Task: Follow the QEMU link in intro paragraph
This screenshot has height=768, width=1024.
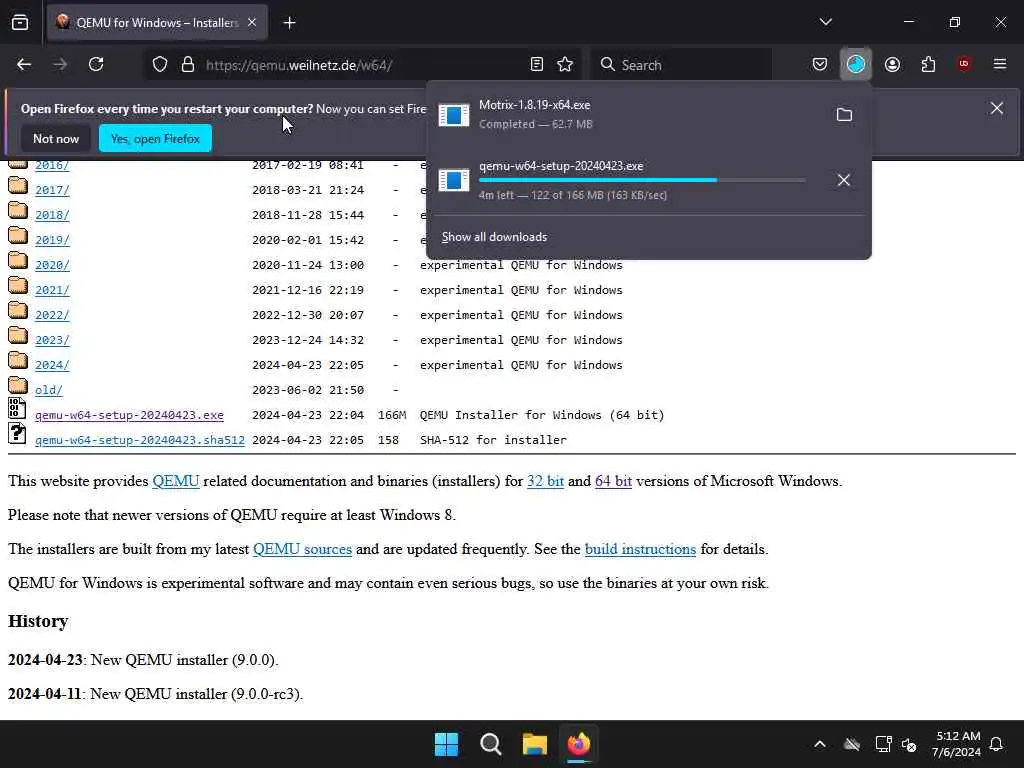Action: tap(176, 481)
